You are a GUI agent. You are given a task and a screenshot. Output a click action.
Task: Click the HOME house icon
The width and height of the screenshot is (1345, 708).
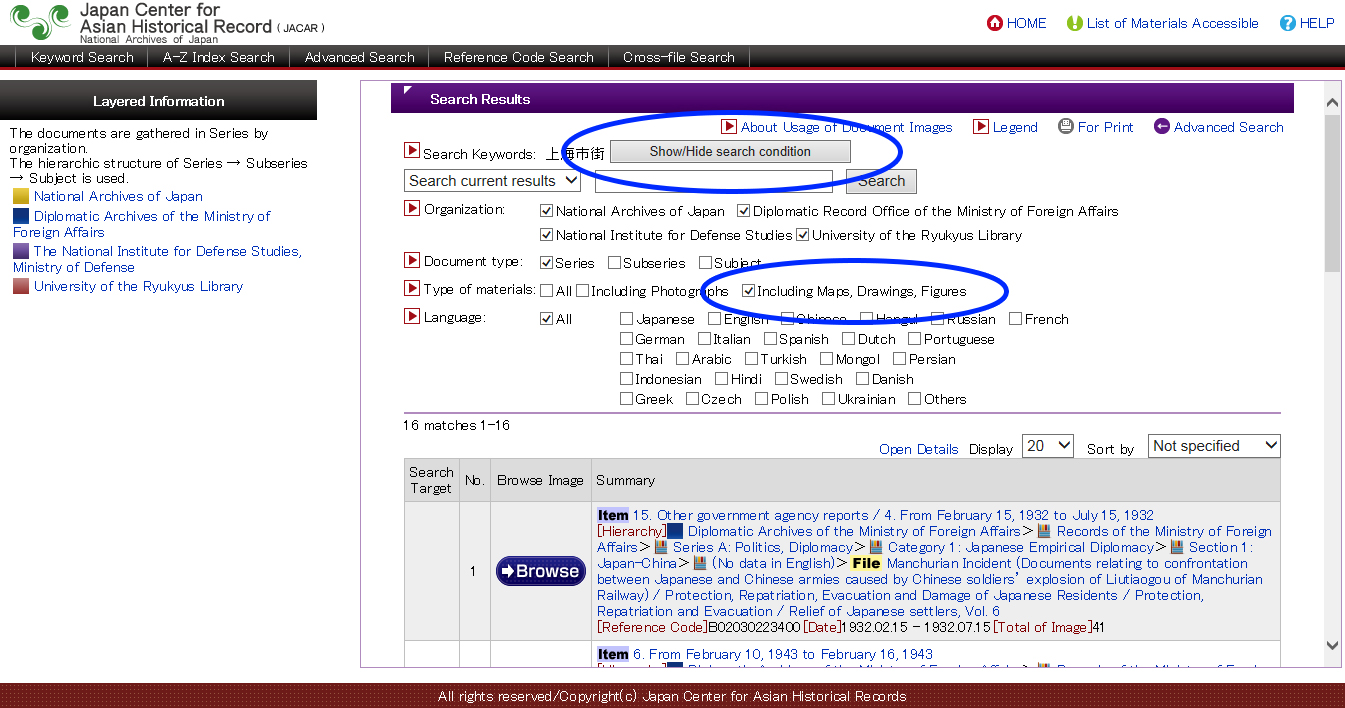pos(995,23)
